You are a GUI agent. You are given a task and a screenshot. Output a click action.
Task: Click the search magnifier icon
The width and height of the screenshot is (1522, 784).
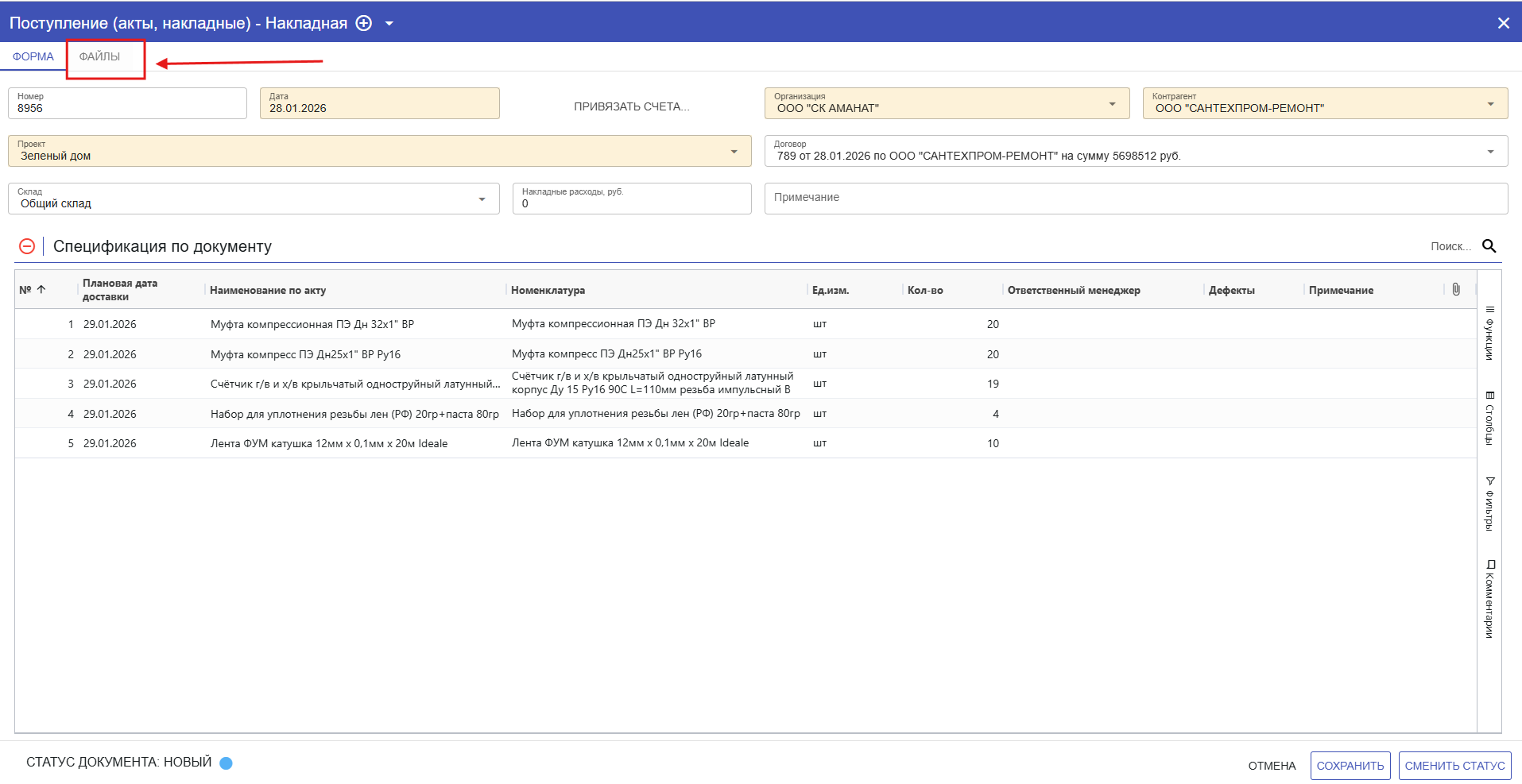coord(1489,246)
